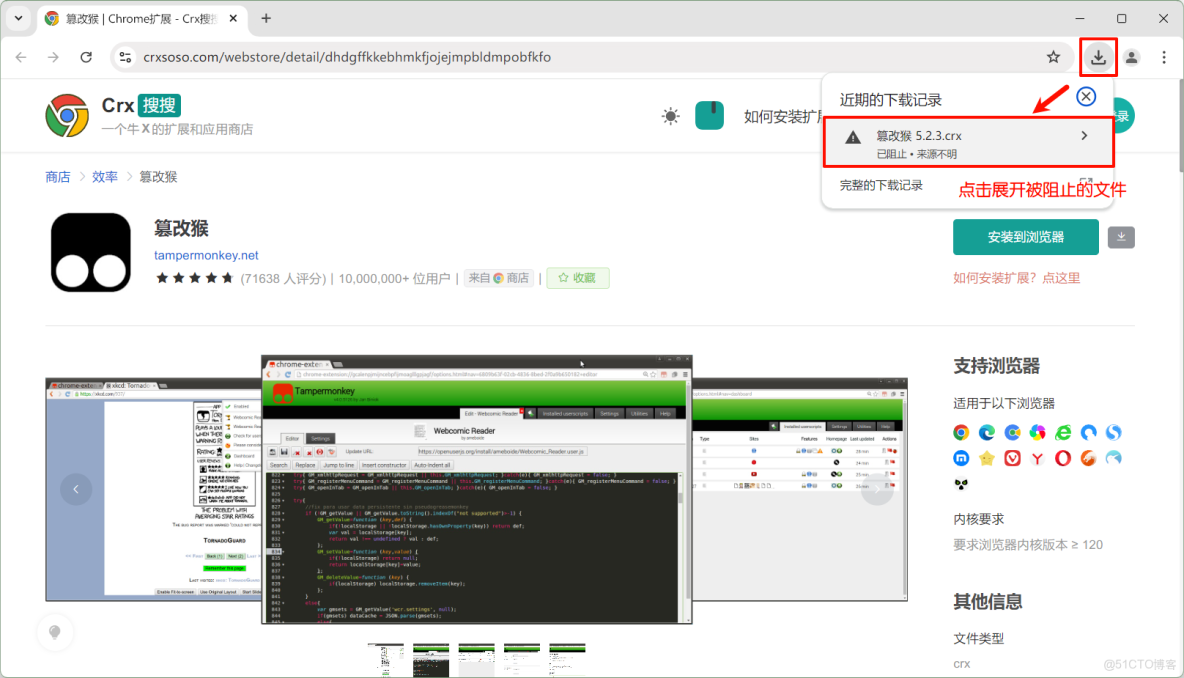Click the Internet Explorer icon in the browser list
This screenshot has width=1184, height=678.
(1062, 432)
